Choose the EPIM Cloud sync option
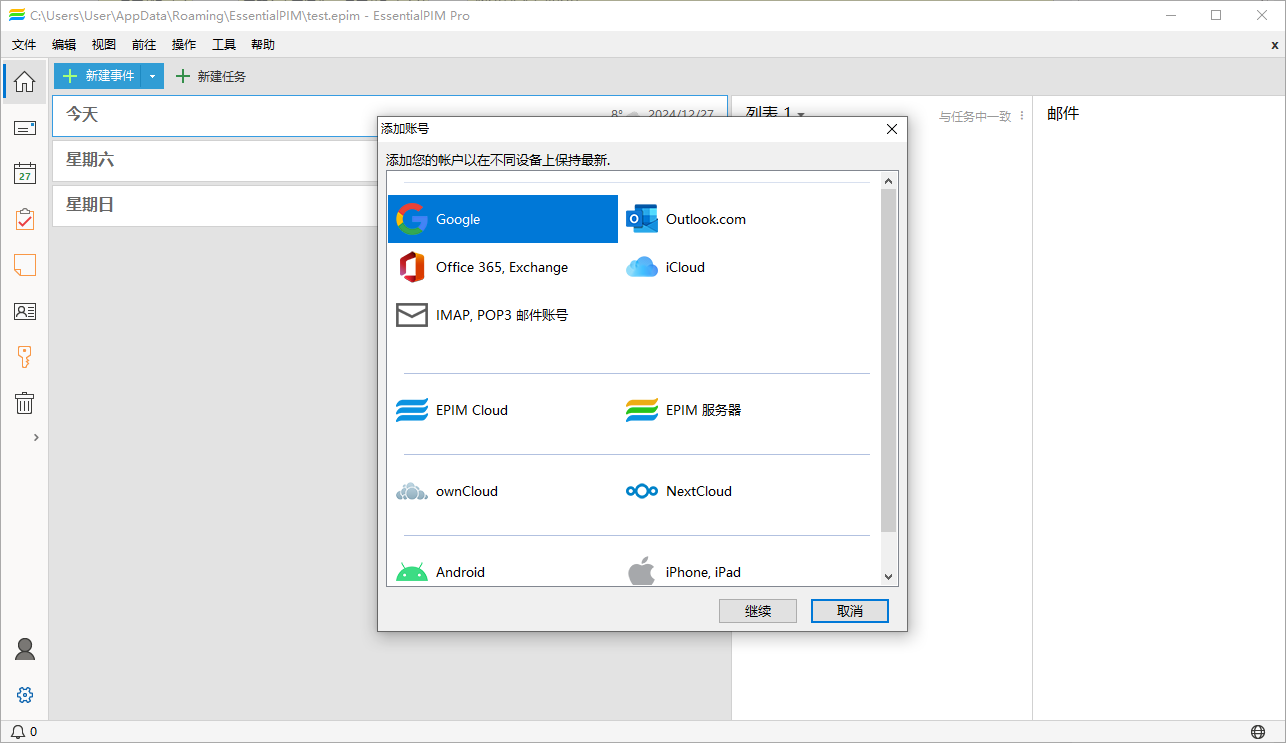 pos(503,410)
